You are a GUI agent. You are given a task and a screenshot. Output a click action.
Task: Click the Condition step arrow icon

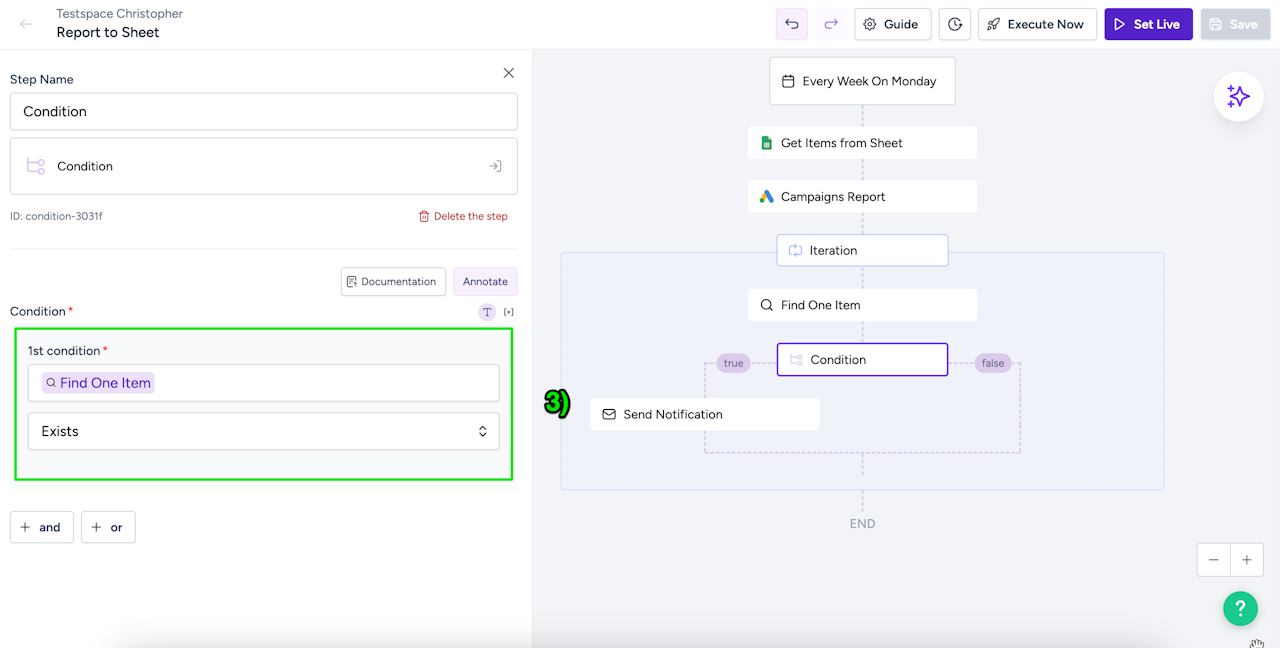point(495,166)
